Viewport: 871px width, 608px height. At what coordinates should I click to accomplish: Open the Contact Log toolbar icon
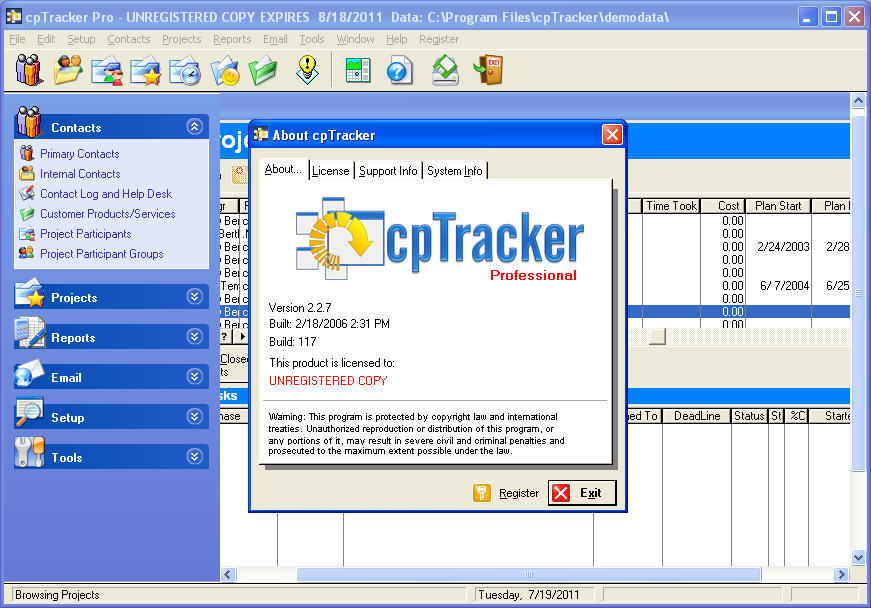click(107, 71)
